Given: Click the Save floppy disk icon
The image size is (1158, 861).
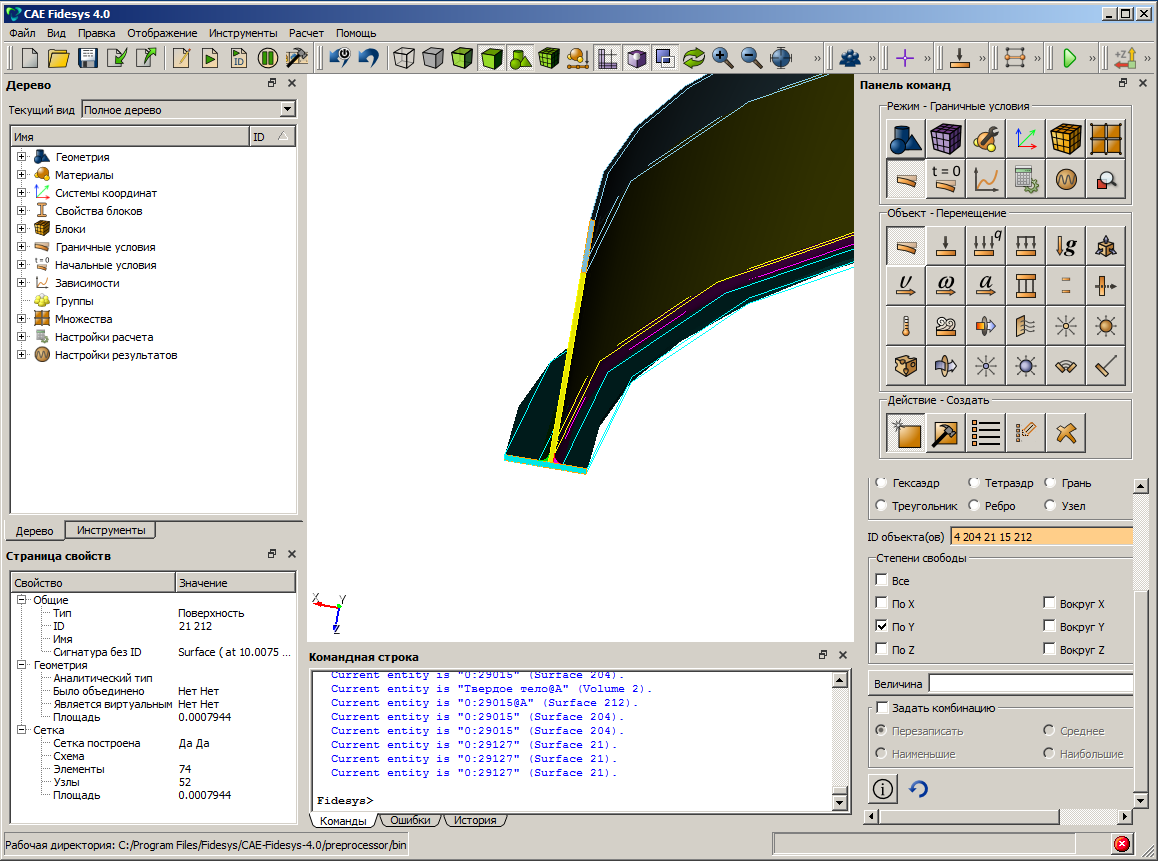Looking at the screenshot, I should (x=88, y=58).
